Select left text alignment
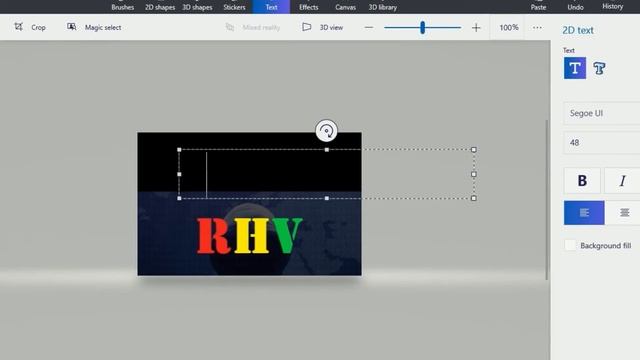The height and width of the screenshot is (360, 640). pos(584,213)
